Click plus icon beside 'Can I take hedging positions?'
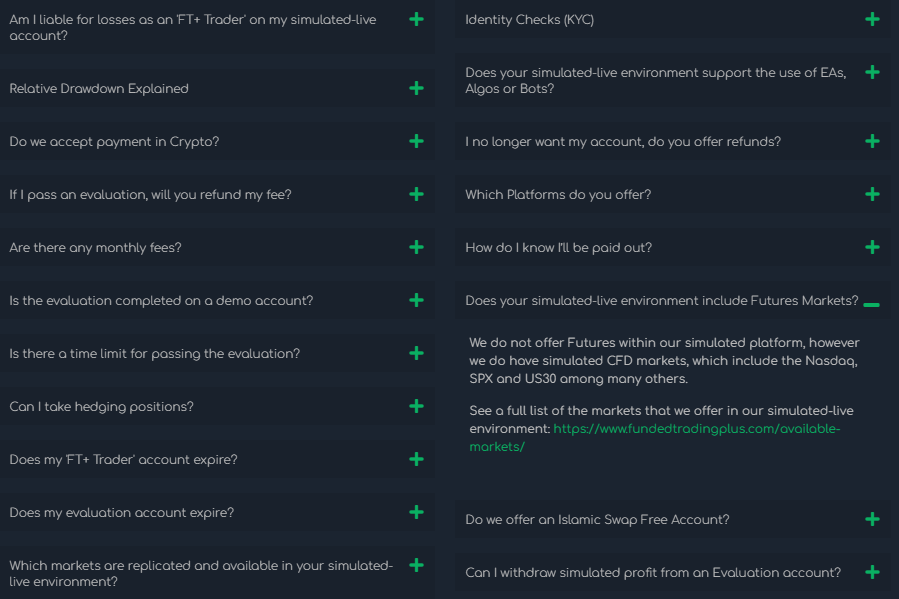Image resolution: width=899 pixels, height=599 pixels. [x=416, y=406]
